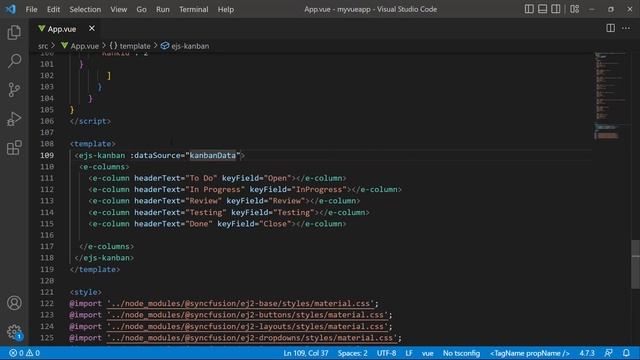640x360 pixels.
Task: Open the Edit menu
Action: 53,9
